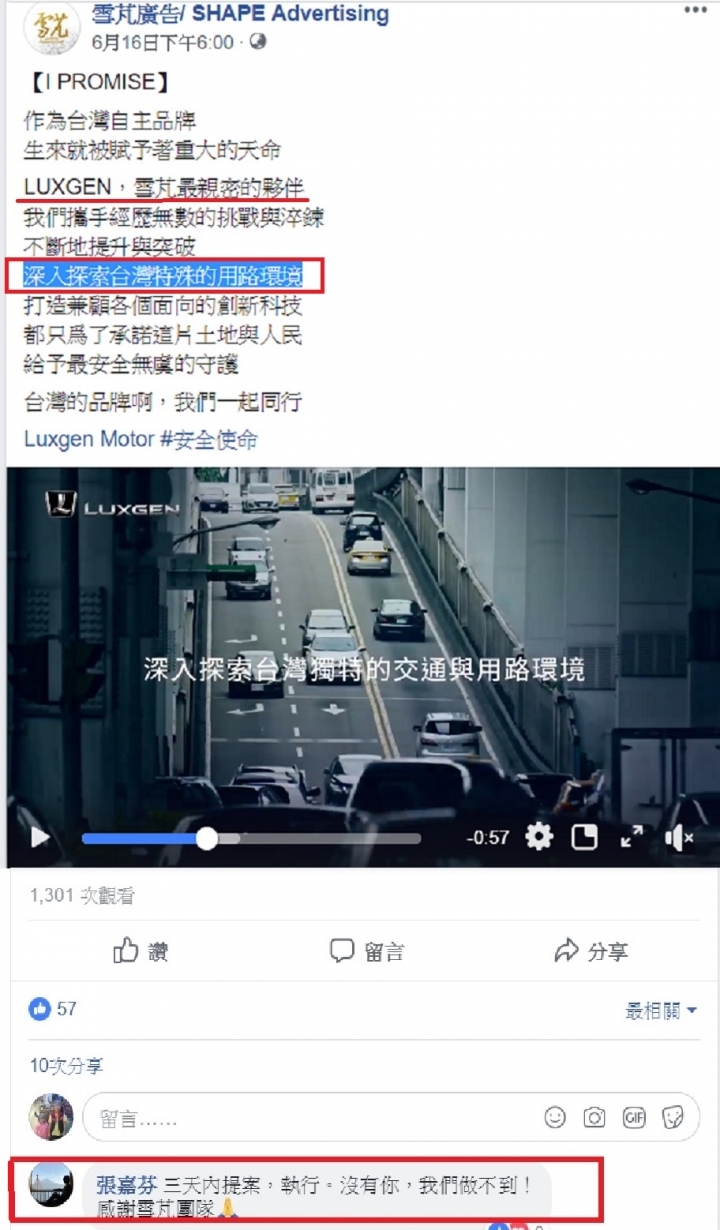
Task: Switch video to picture-in-picture mode
Action: point(585,837)
